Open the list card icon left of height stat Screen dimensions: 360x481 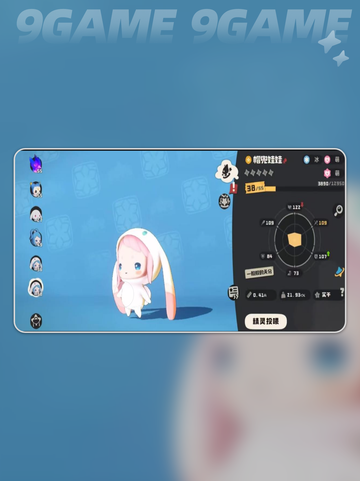tap(233, 293)
